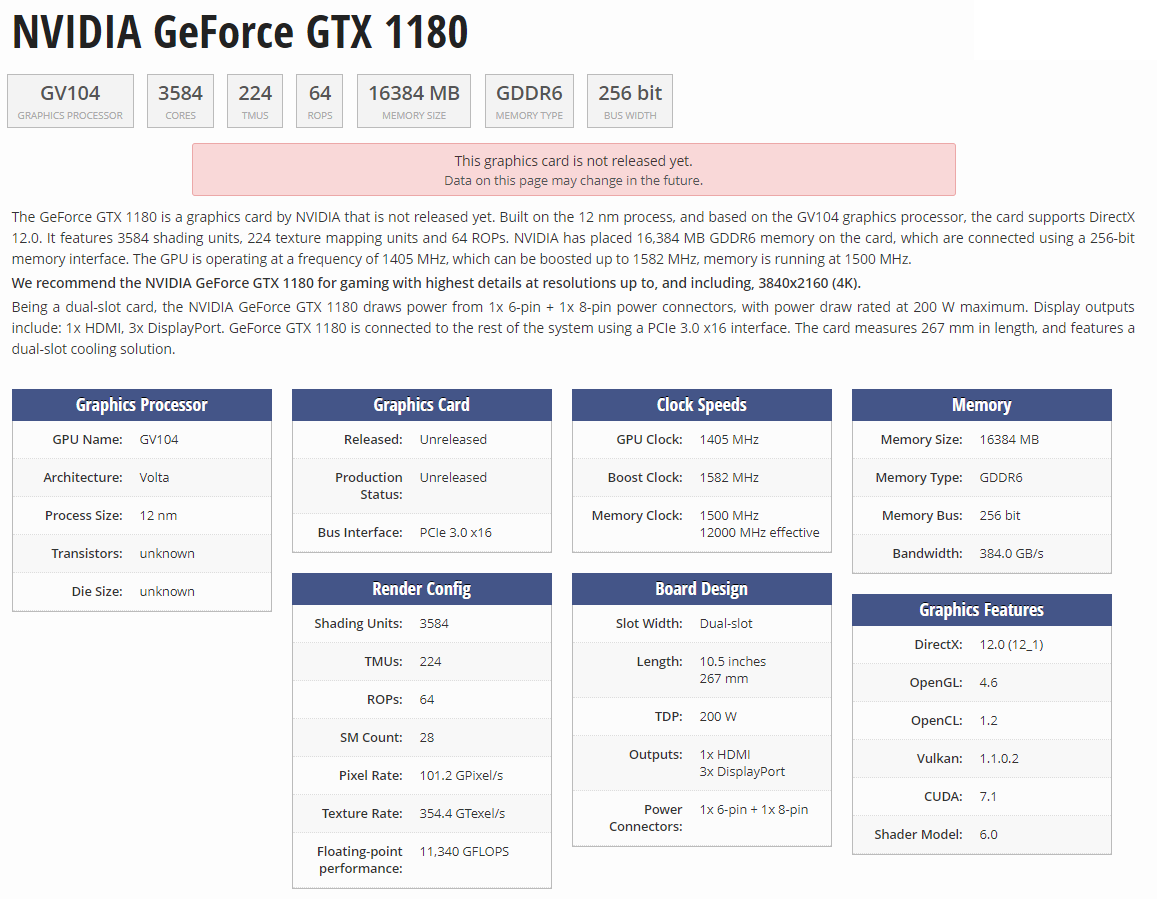Select the 3584 cores summary box
Screen dimensions: 1157x904
coord(180,101)
